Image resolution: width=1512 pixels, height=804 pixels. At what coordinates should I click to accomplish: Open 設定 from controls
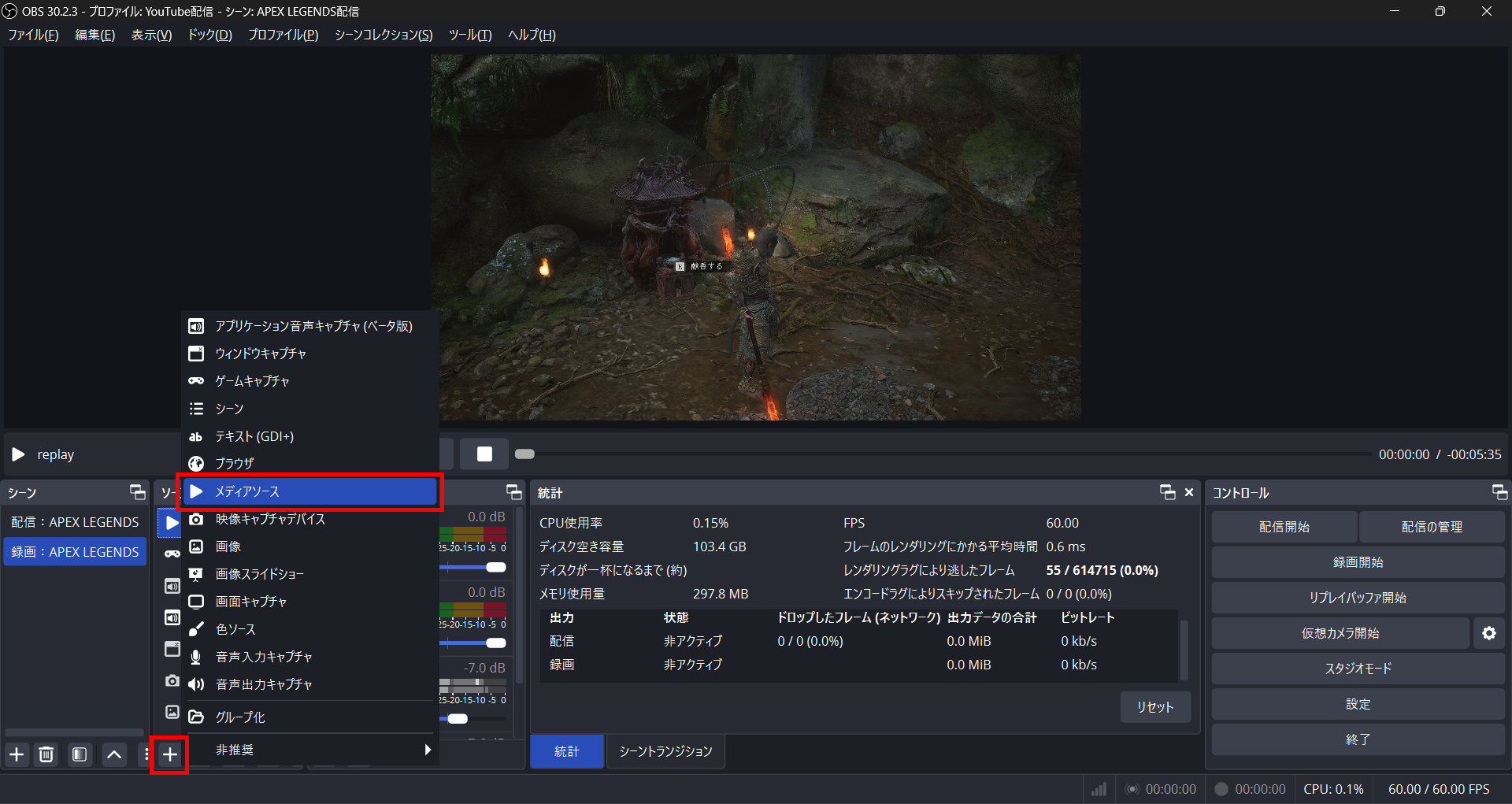click(x=1358, y=704)
